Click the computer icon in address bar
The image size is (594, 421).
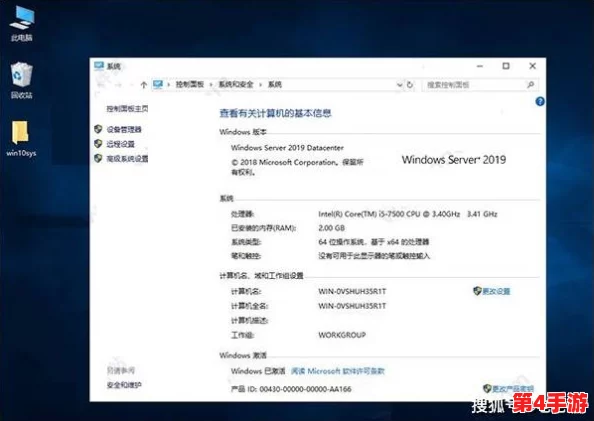tap(158, 85)
